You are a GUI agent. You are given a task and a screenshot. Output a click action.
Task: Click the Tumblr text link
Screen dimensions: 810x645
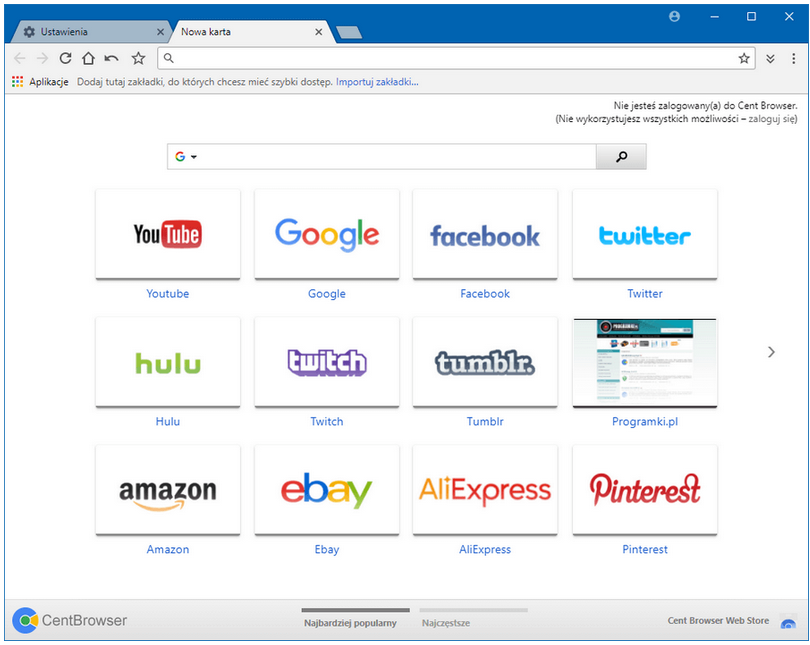tap(485, 421)
